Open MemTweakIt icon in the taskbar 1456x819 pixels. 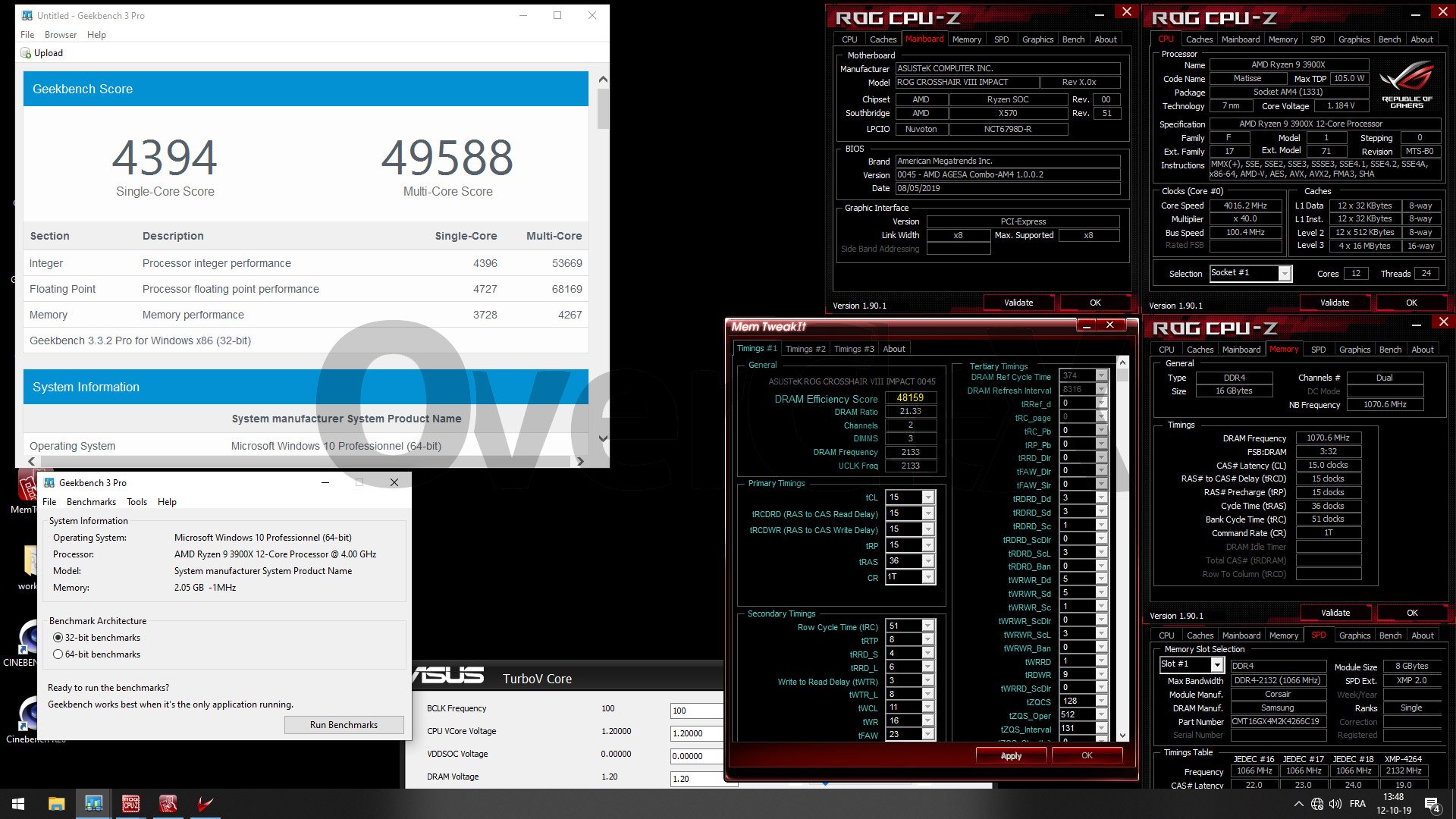pyautogui.click(x=168, y=803)
